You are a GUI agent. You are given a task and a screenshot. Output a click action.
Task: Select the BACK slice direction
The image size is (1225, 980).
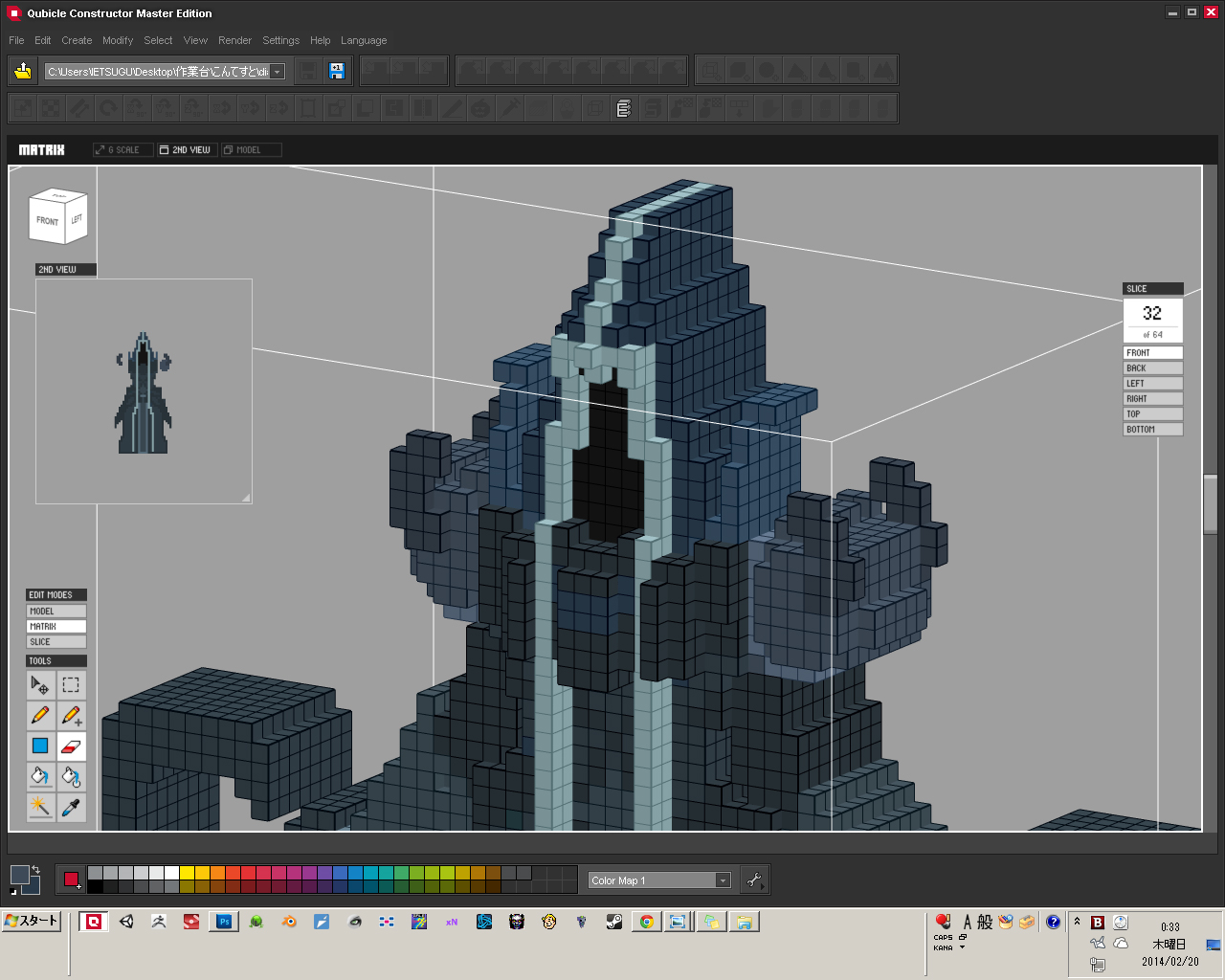pyautogui.click(x=1153, y=368)
